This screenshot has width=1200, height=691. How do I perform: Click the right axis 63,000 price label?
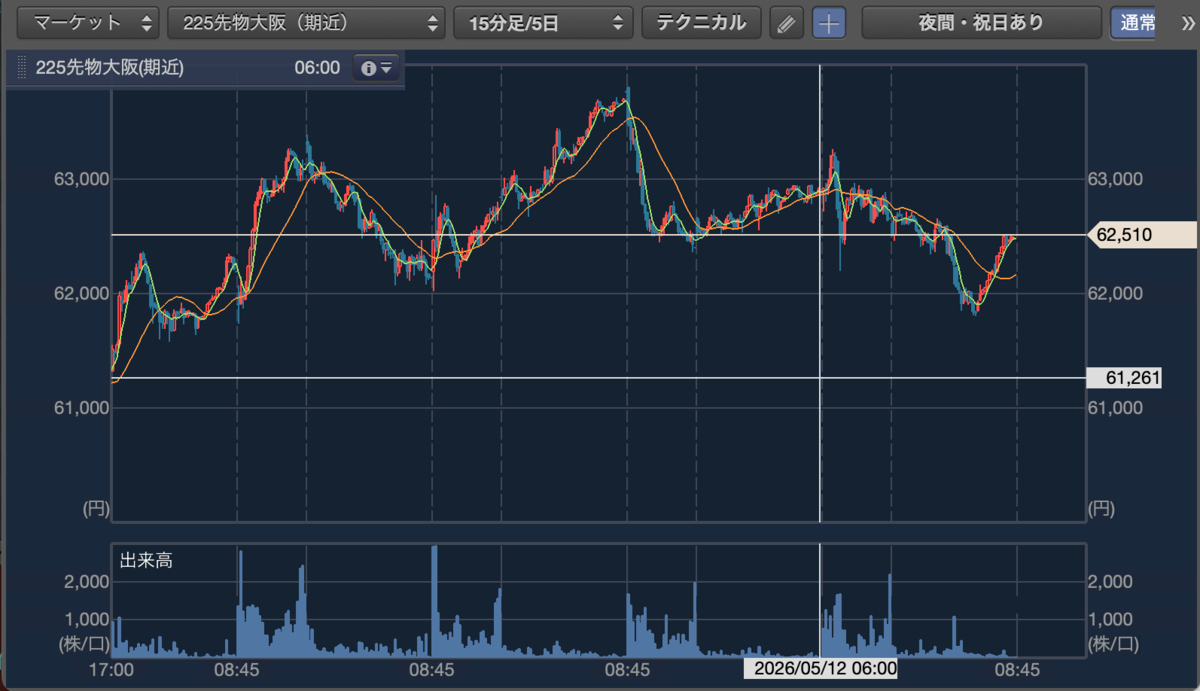click(x=1114, y=179)
